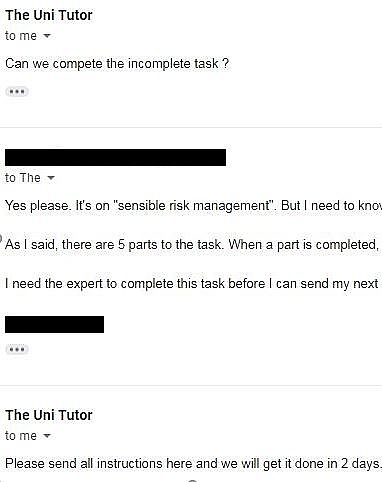Click the partial icon at the bottom edge

(192, 480)
